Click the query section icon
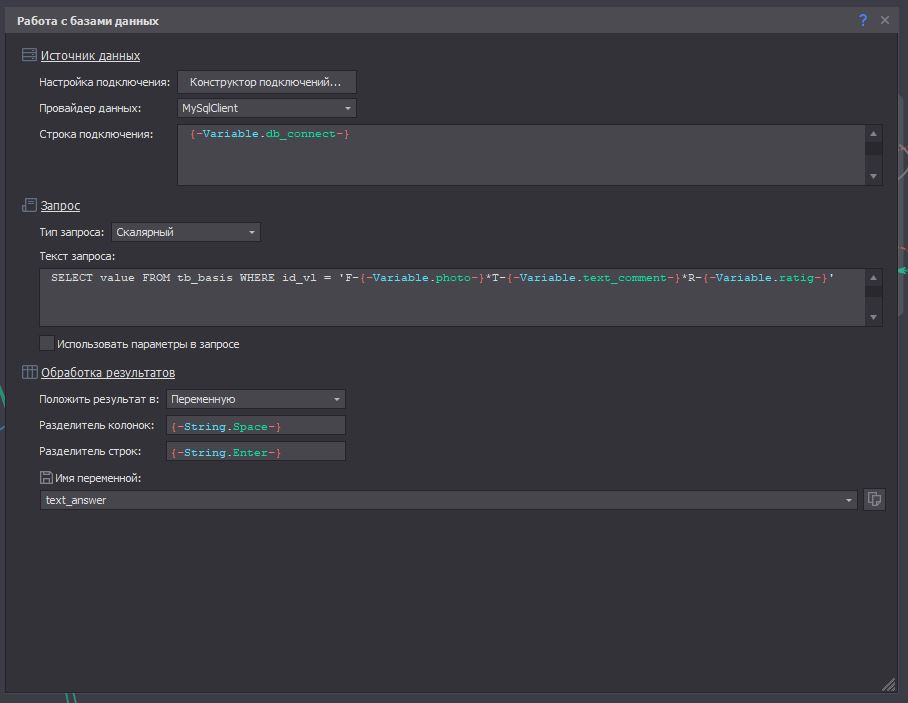Image resolution: width=908 pixels, height=703 pixels. pos(29,206)
